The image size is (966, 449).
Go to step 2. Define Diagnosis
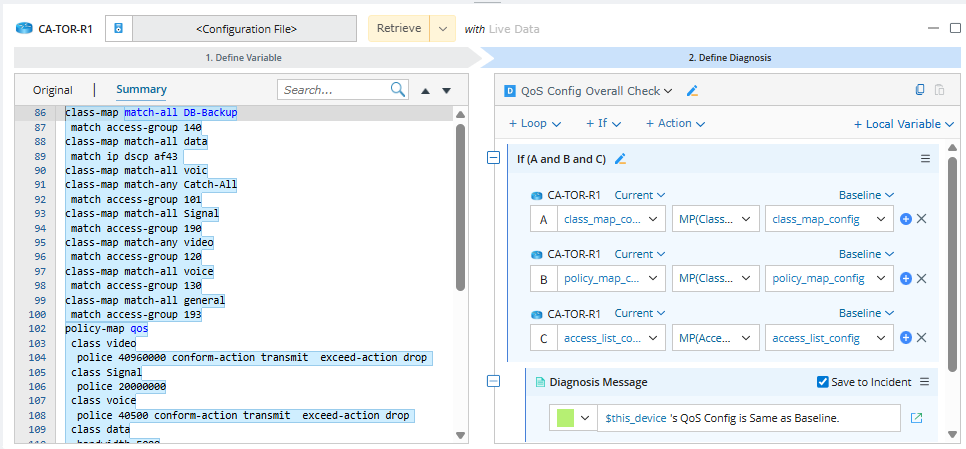coord(729,58)
